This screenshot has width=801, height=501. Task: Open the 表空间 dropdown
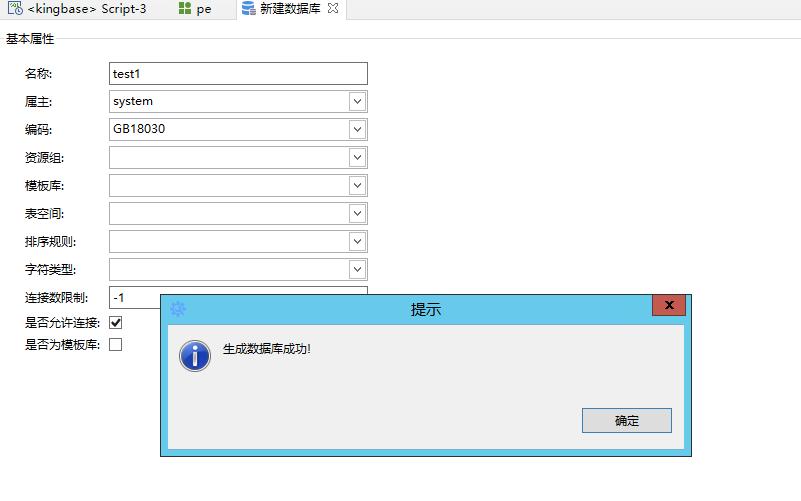pyautogui.click(x=357, y=213)
